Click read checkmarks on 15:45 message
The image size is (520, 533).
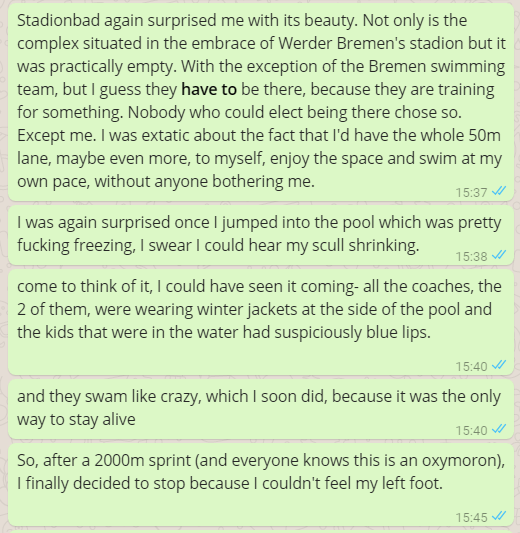coord(499,516)
